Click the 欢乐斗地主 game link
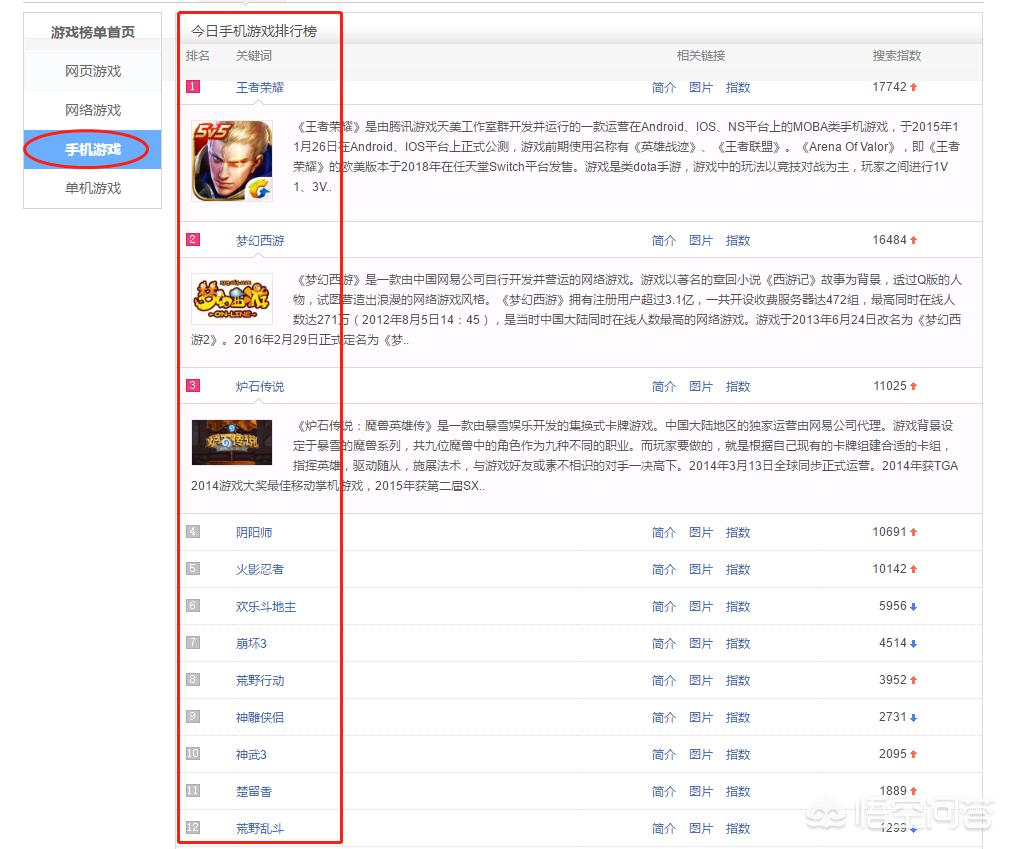The image size is (1012, 849). [266, 607]
